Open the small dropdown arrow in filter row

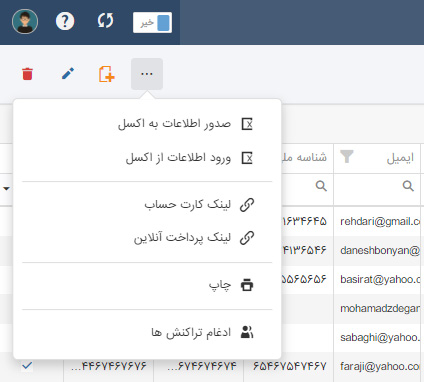[6, 189]
